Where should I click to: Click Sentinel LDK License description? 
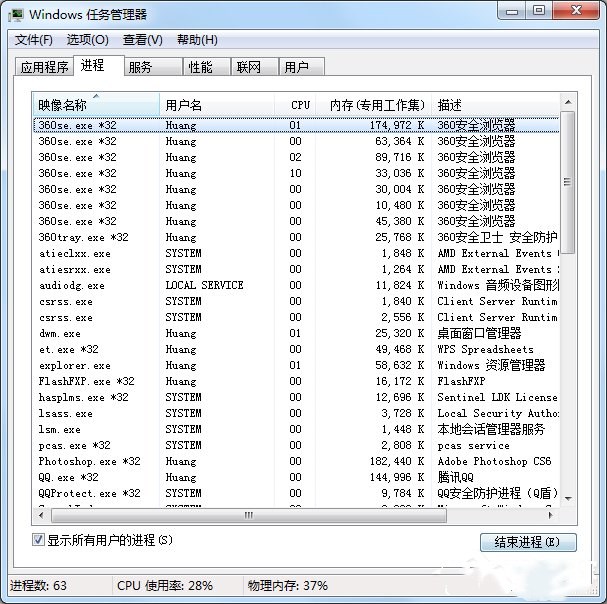click(497, 397)
